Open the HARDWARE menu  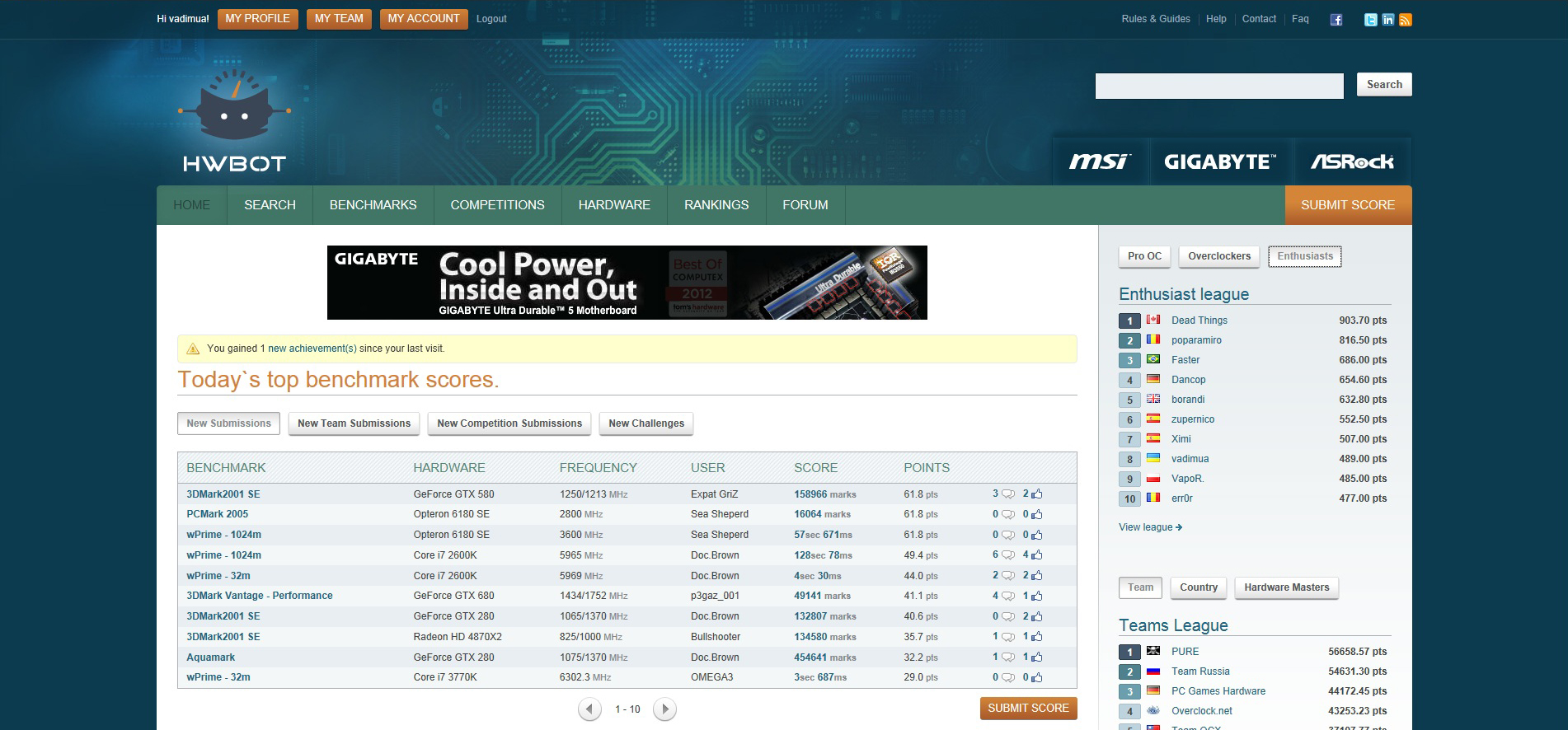614,205
